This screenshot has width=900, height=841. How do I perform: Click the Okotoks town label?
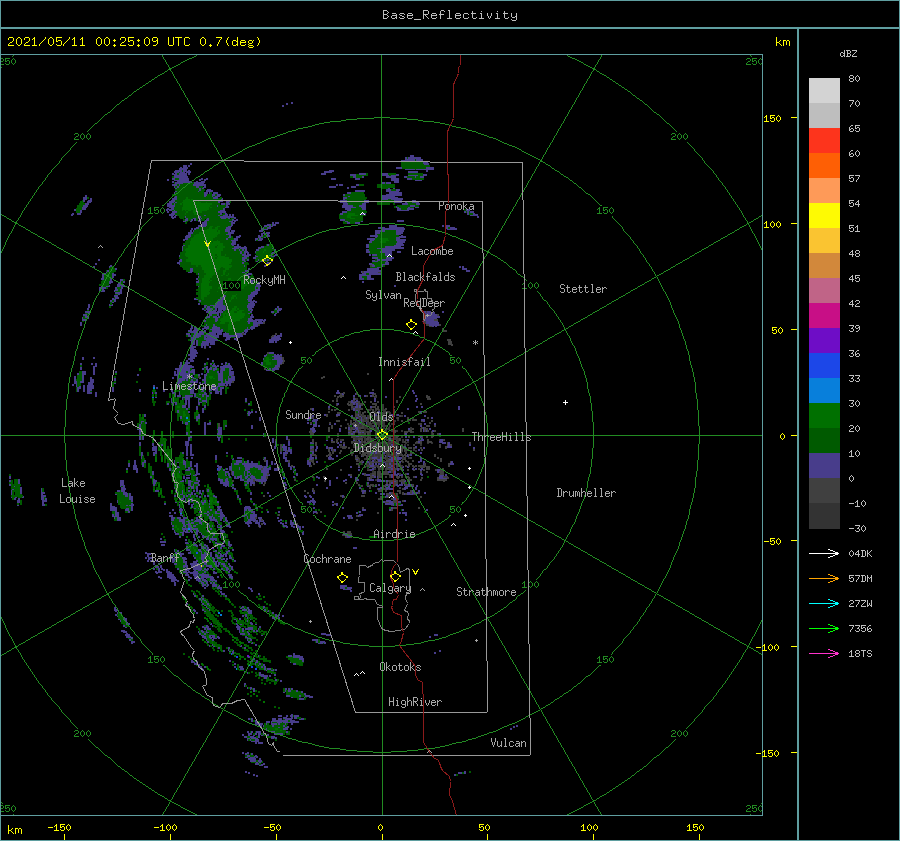tap(400, 666)
